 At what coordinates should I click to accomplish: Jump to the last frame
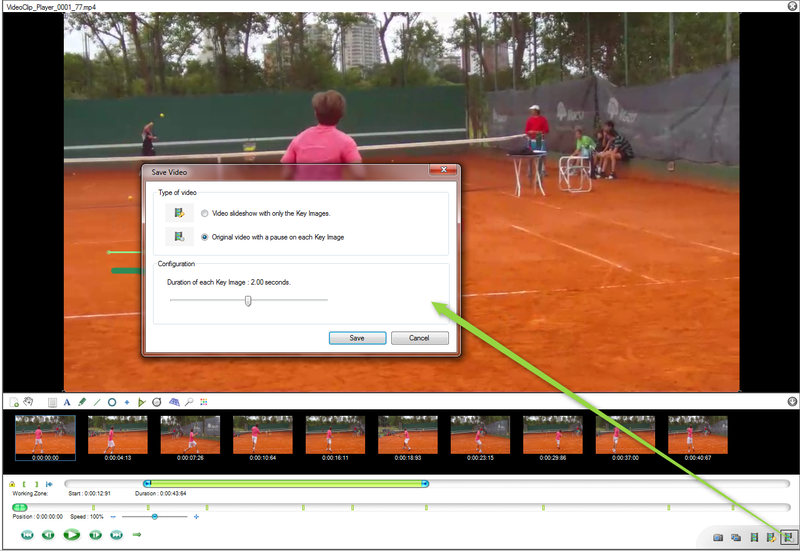click(116, 535)
